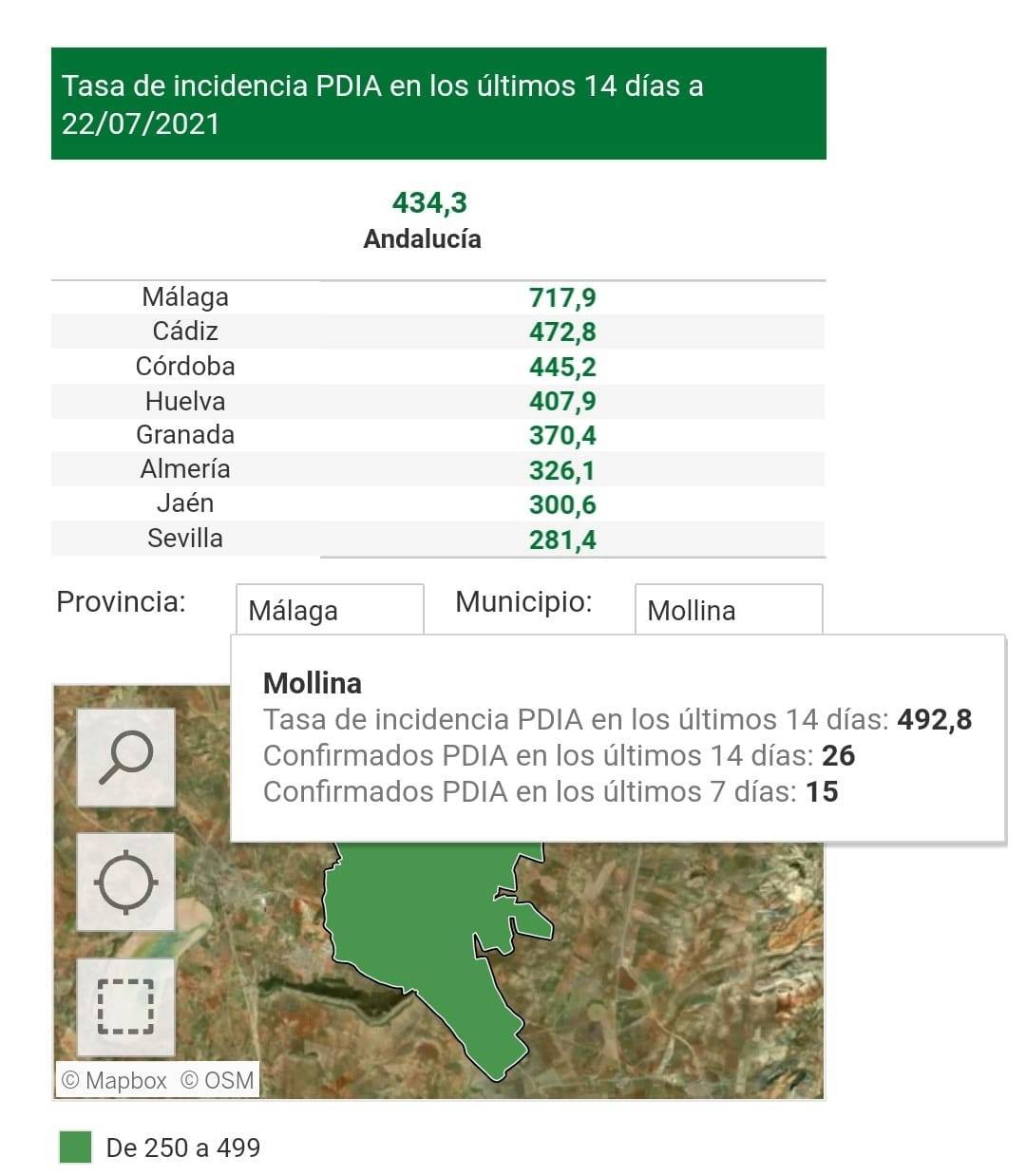
Task: Open the Provincia dropdown showing Málaga
Action: tap(330, 610)
